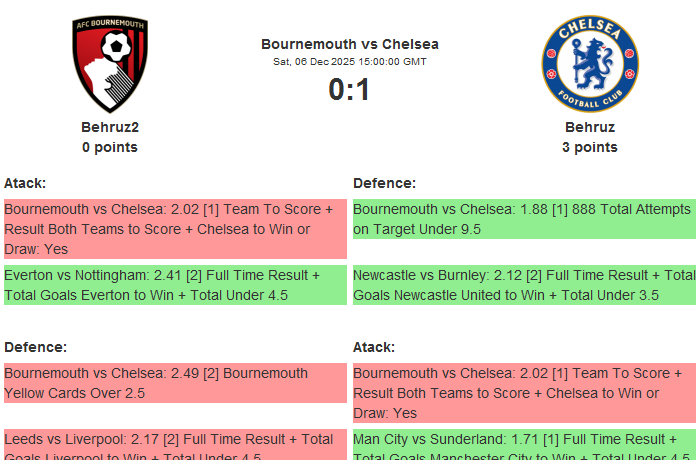Click the Behruz2 0 points label
This screenshot has width=700, height=460.
pos(110,147)
